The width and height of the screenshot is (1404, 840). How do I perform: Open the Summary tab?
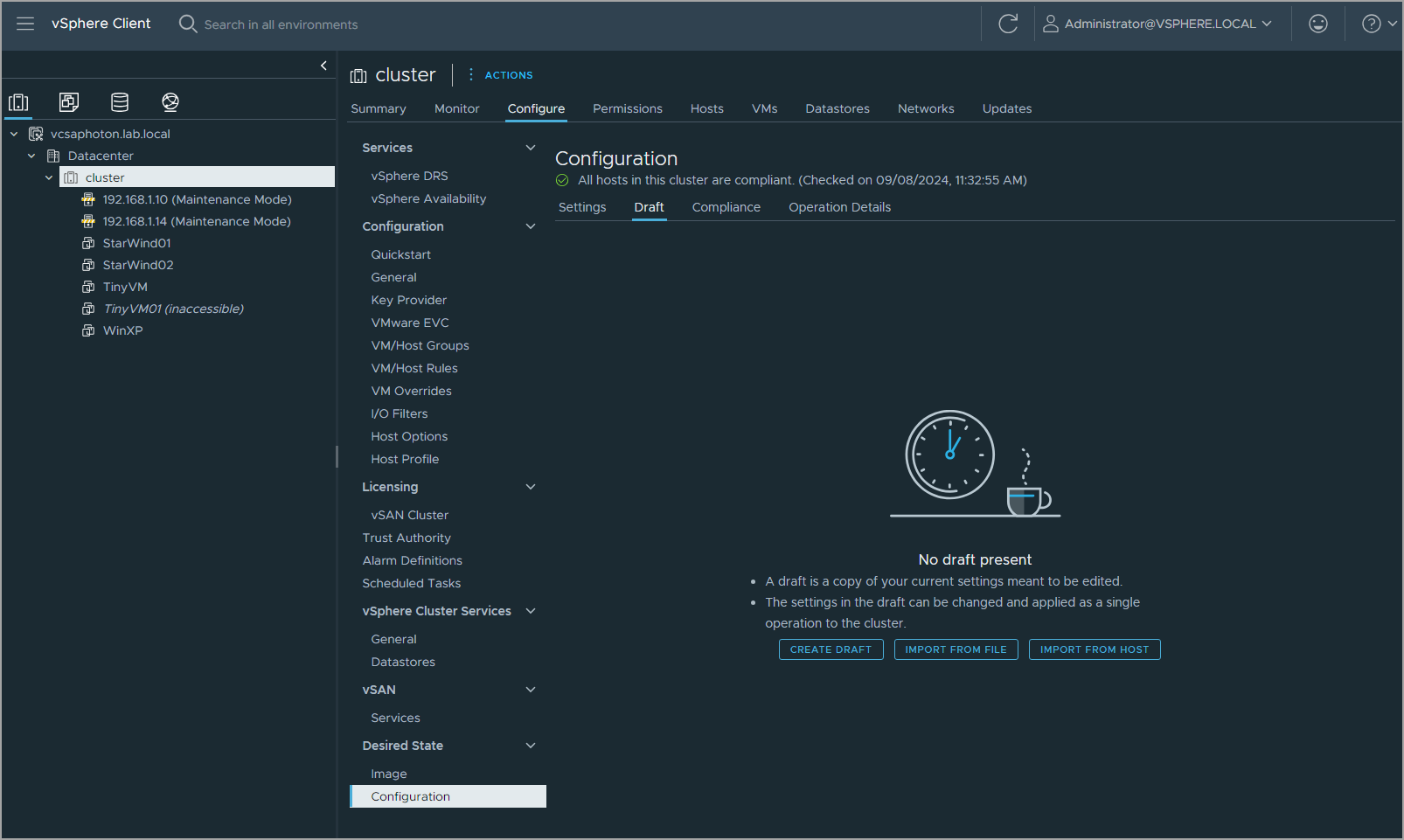tap(379, 108)
